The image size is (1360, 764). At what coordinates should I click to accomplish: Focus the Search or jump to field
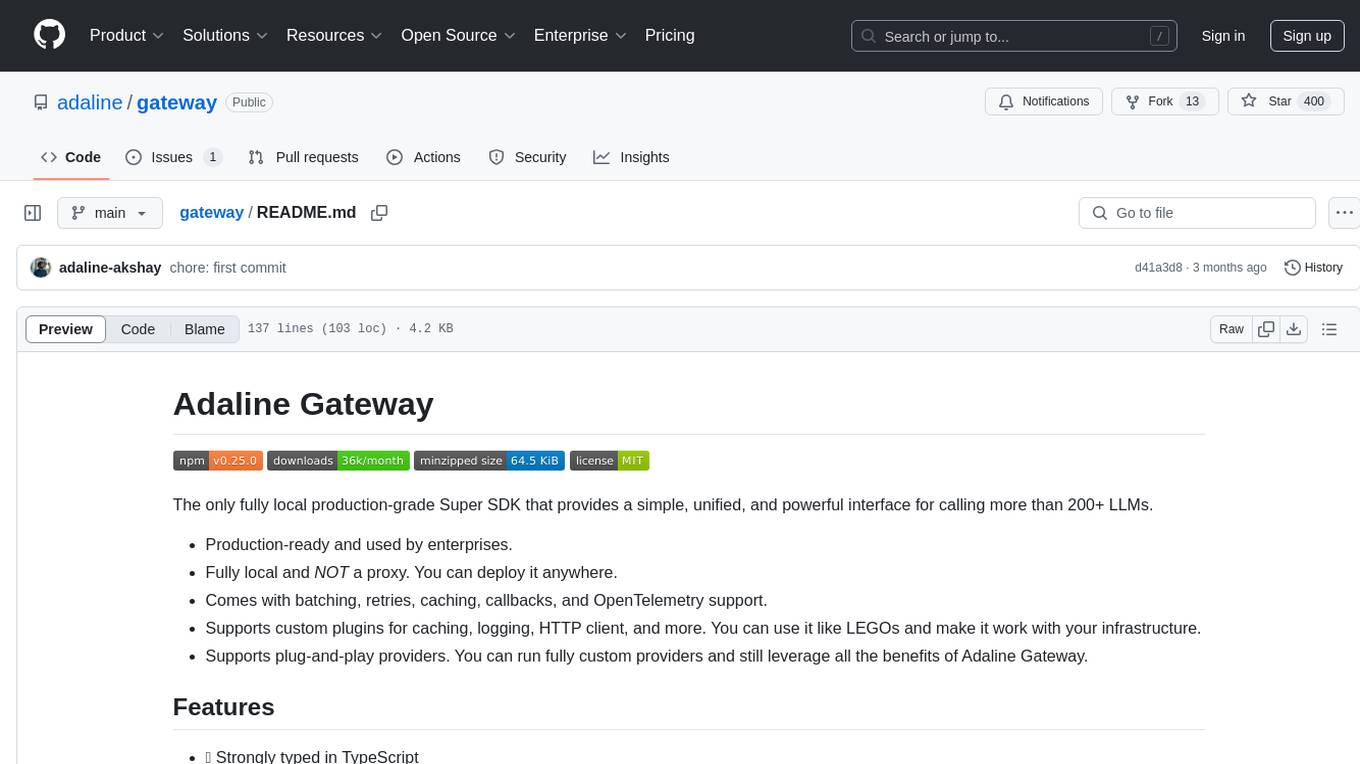click(x=1014, y=36)
